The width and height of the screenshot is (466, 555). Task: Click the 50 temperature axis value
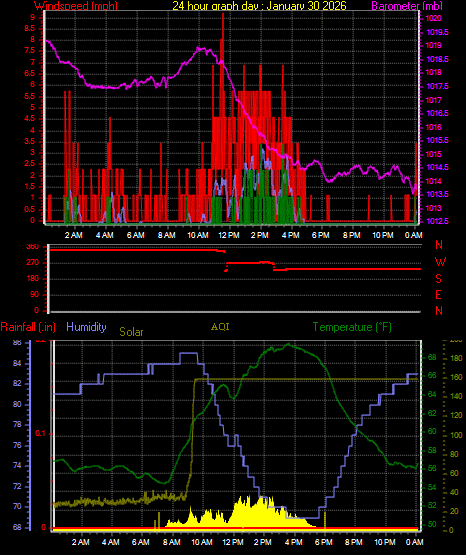pos(432,524)
